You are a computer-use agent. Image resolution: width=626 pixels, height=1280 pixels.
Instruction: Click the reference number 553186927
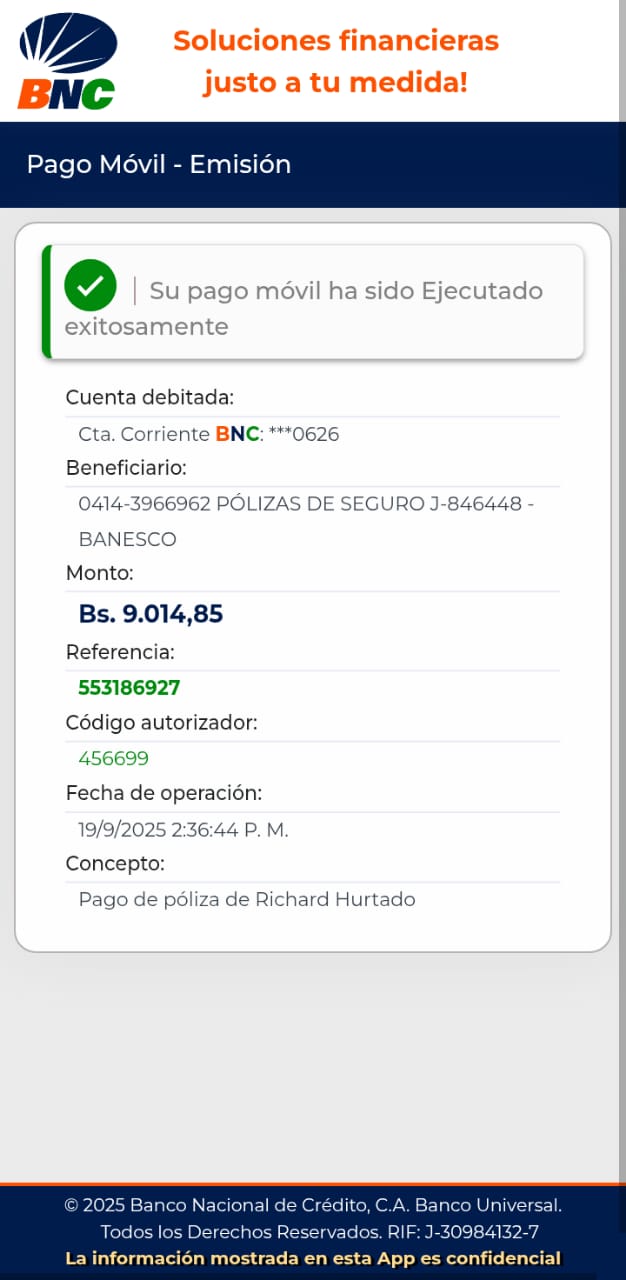(129, 687)
